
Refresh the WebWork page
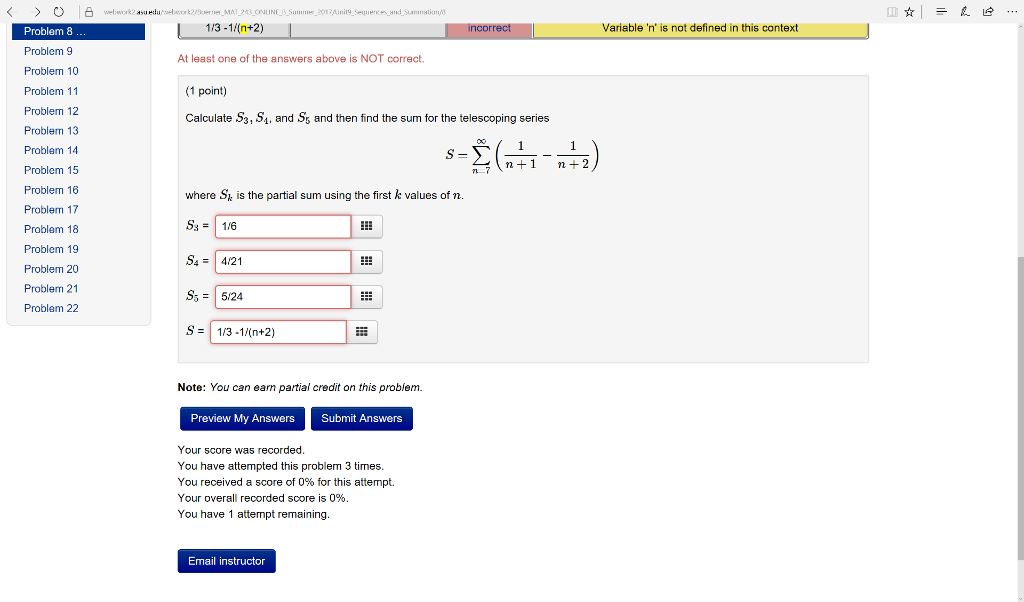59,12
